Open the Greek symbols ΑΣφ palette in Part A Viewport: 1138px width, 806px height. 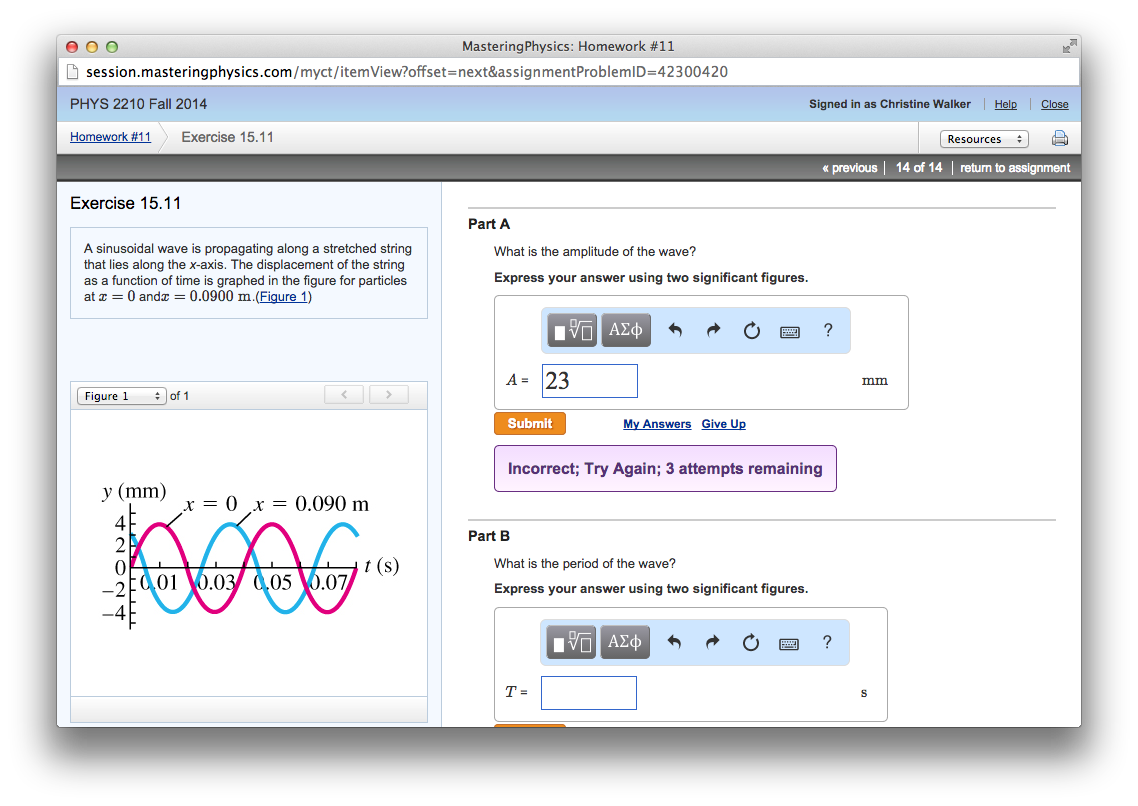point(625,330)
